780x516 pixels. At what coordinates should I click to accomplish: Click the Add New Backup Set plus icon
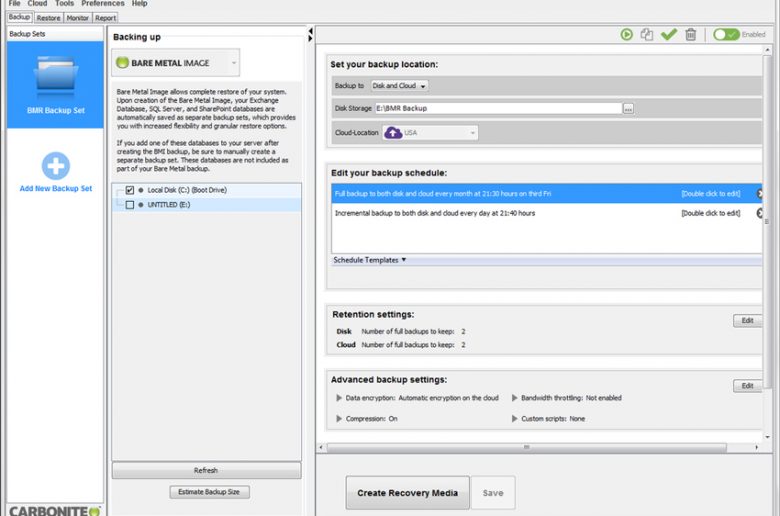coord(56,166)
